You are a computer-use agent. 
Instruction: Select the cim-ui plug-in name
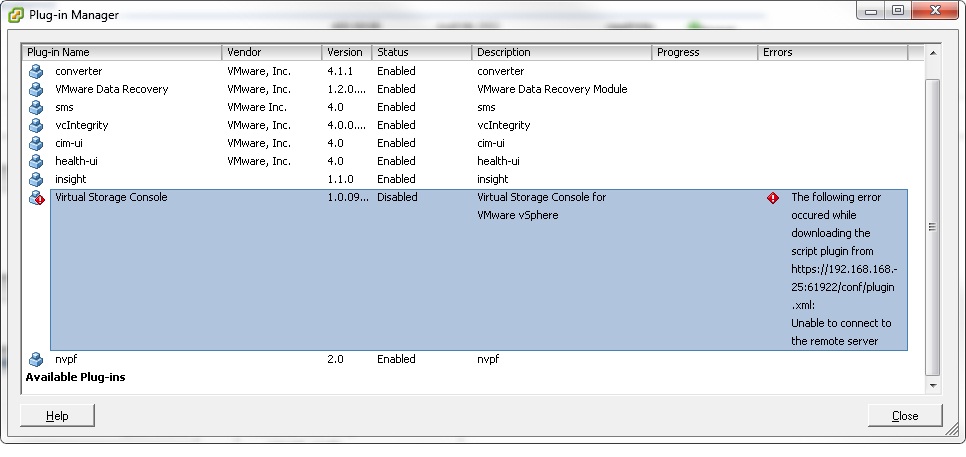tap(69, 143)
